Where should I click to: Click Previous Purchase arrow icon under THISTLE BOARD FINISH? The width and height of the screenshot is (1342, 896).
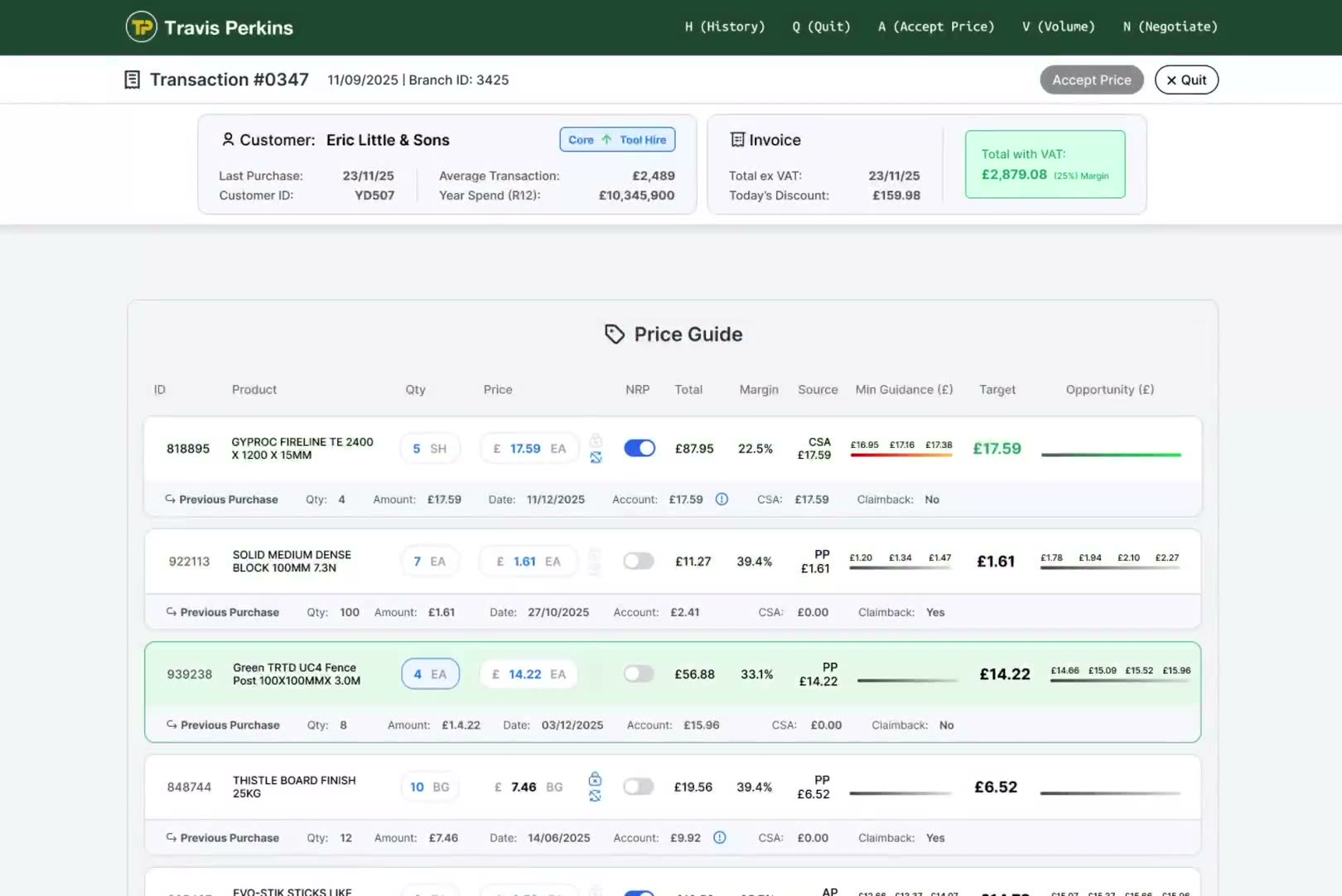click(171, 837)
